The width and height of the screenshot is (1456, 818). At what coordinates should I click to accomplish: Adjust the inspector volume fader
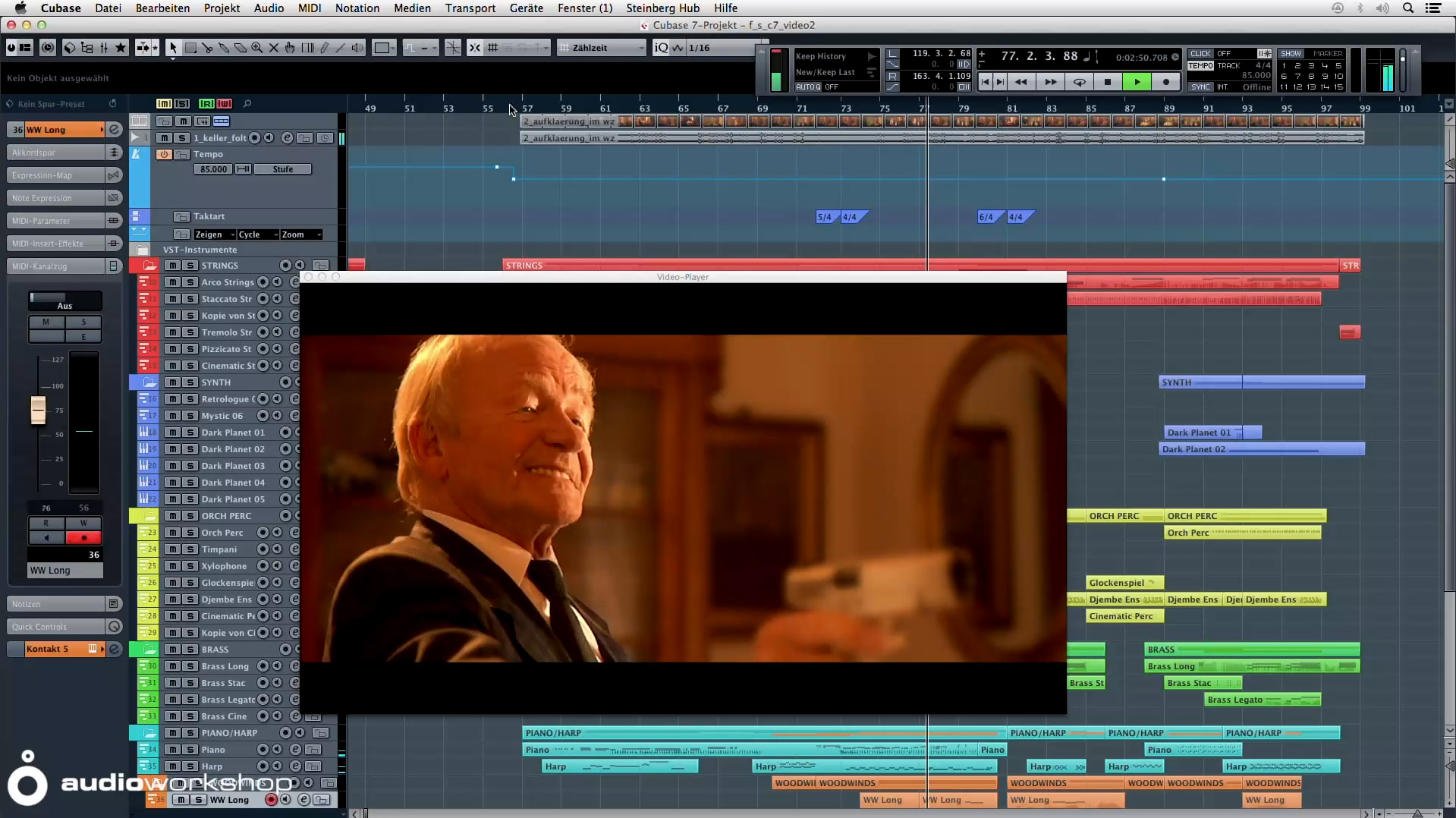[x=38, y=411]
